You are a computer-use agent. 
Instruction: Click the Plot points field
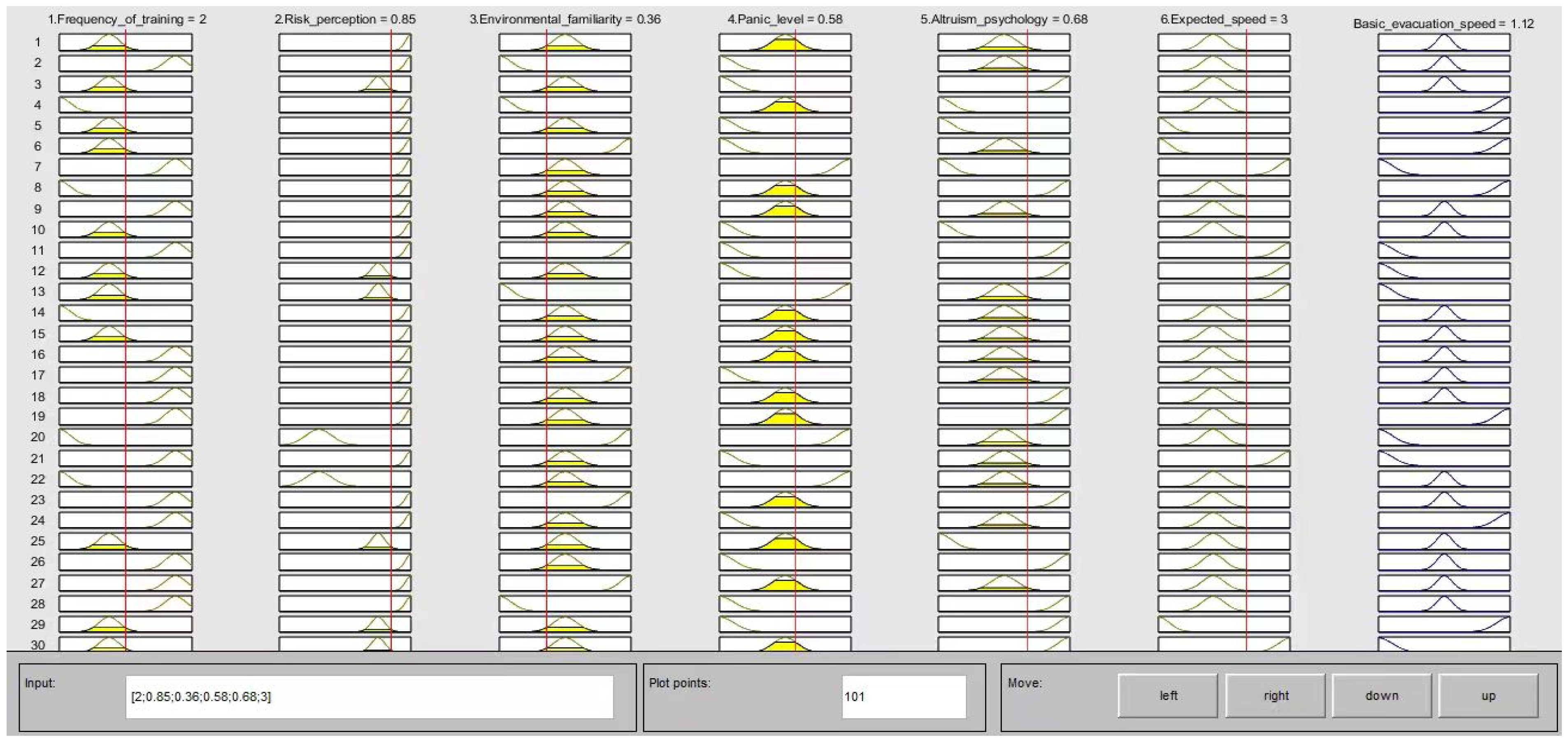point(904,697)
